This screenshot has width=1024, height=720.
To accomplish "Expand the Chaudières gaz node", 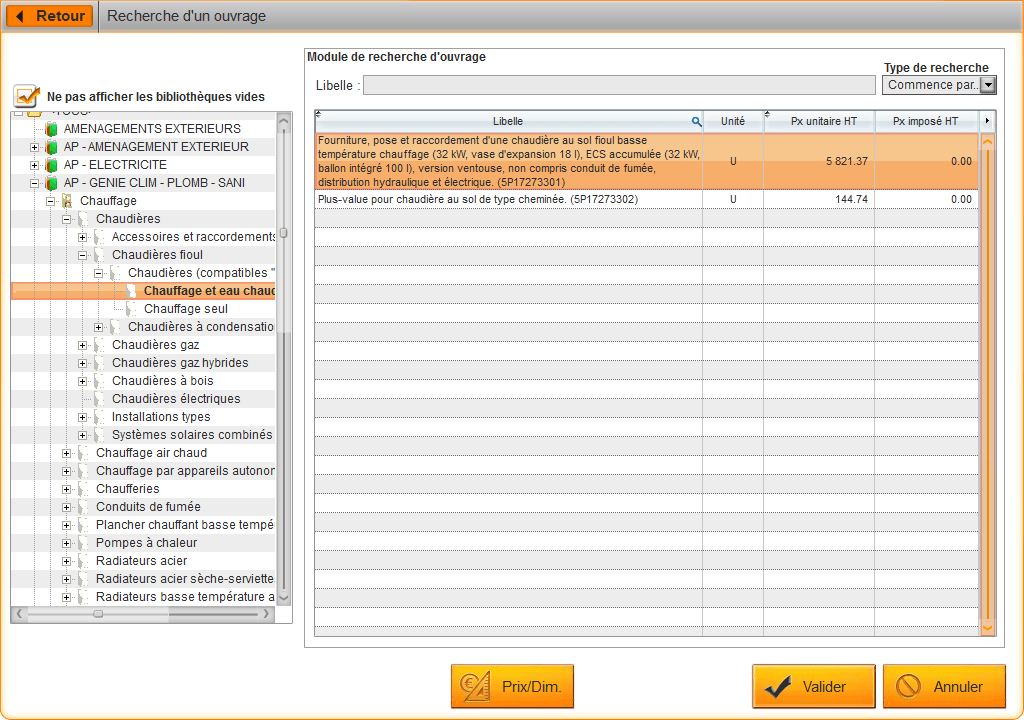I will click(x=82, y=345).
